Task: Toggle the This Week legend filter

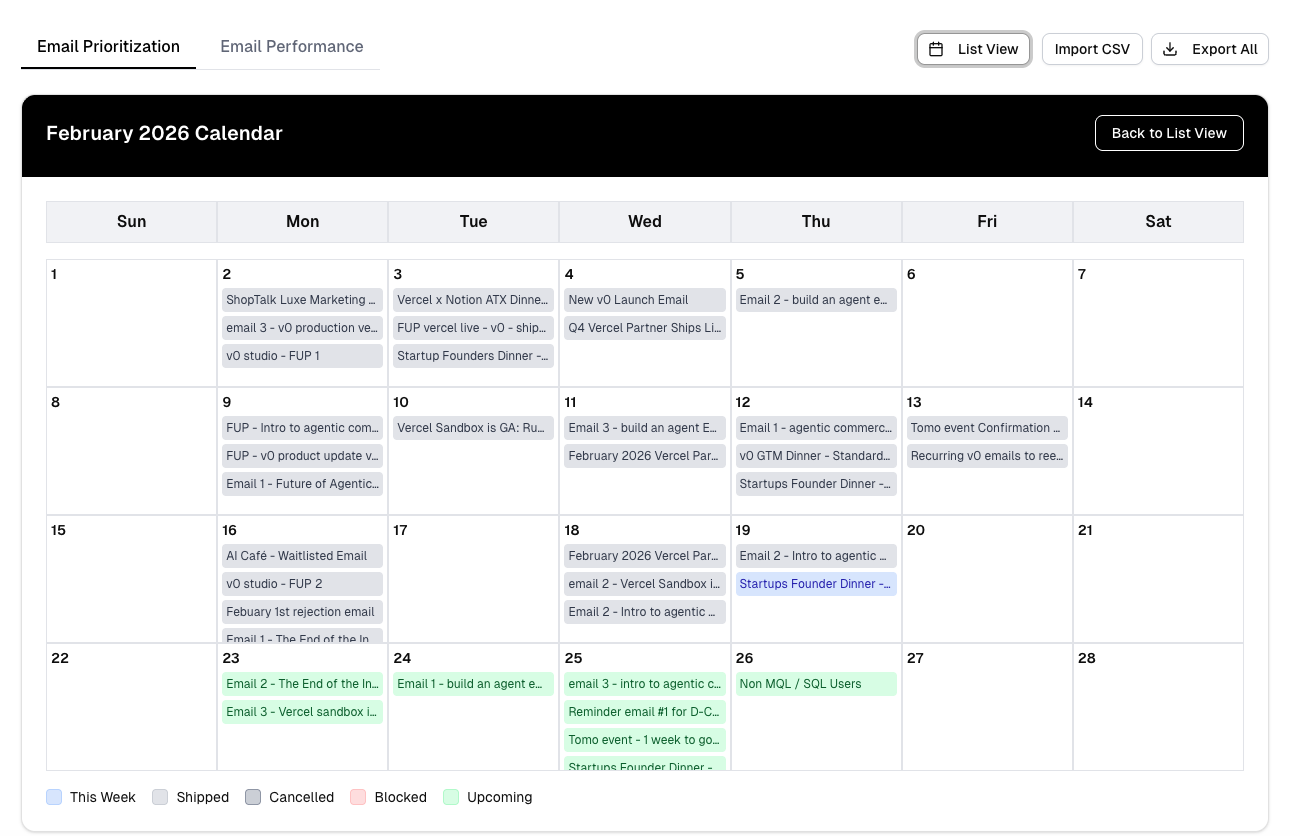Action: pos(91,797)
